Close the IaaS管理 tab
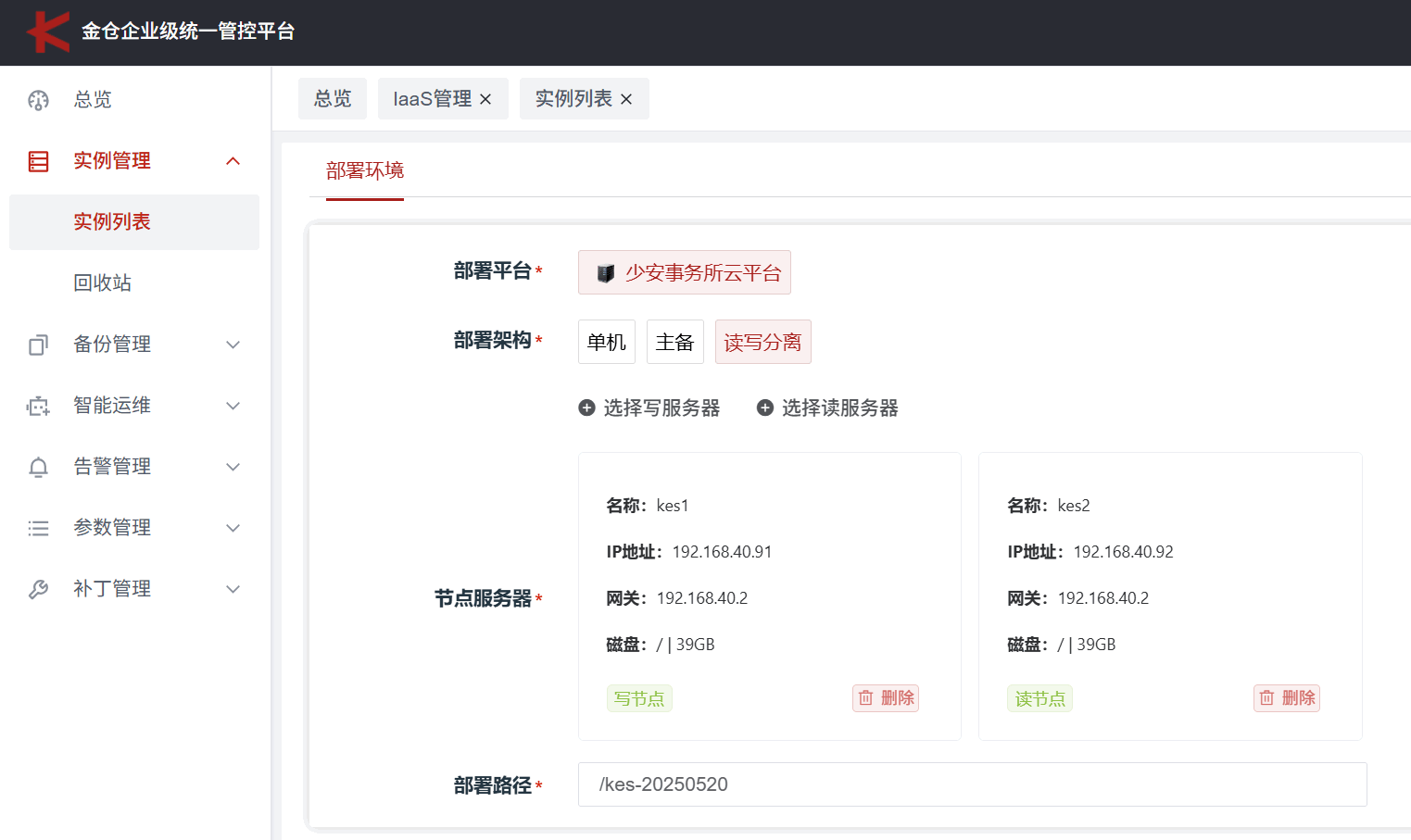 (x=485, y=99)
